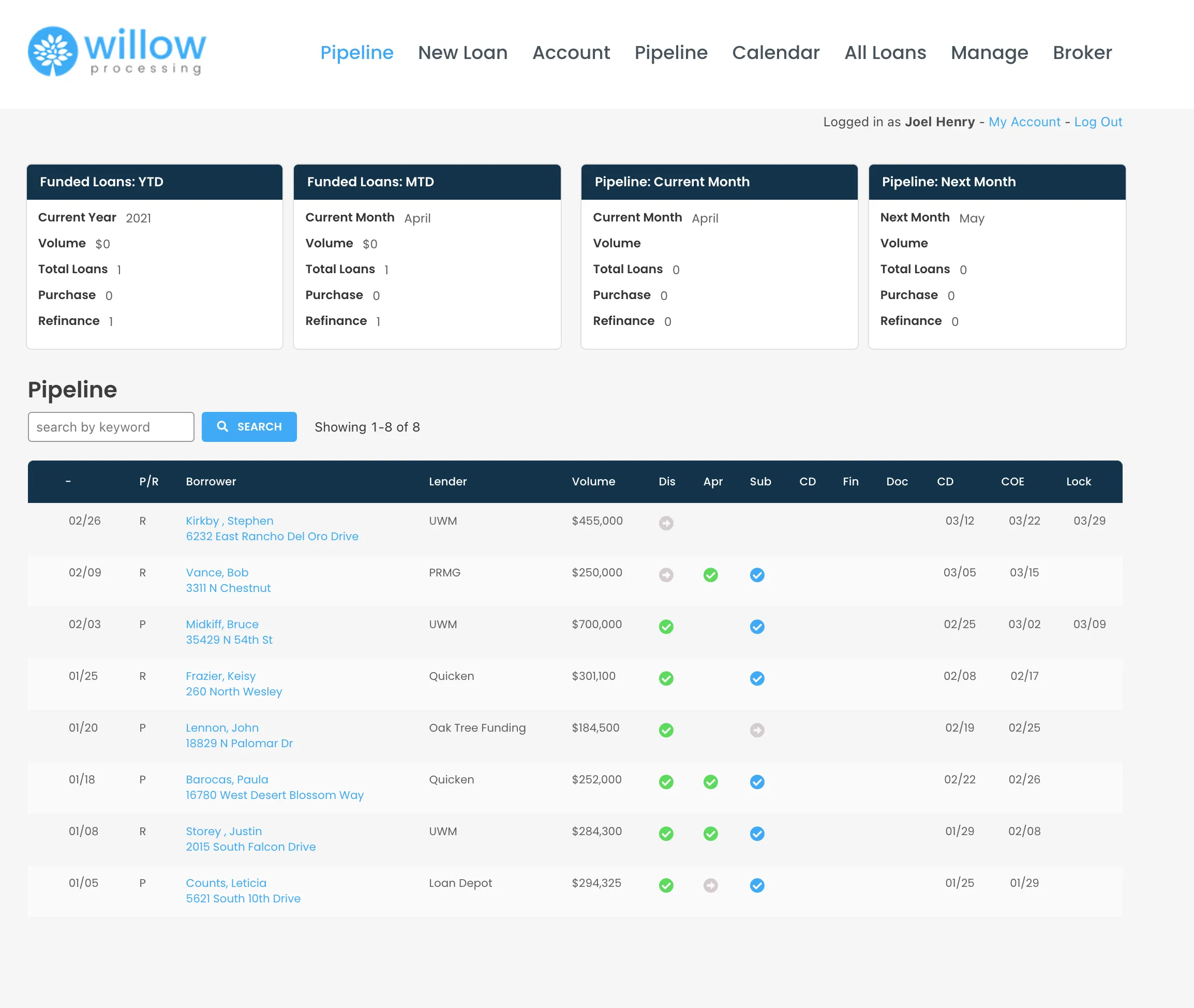Click the Volume column header

tap(593, 482)
